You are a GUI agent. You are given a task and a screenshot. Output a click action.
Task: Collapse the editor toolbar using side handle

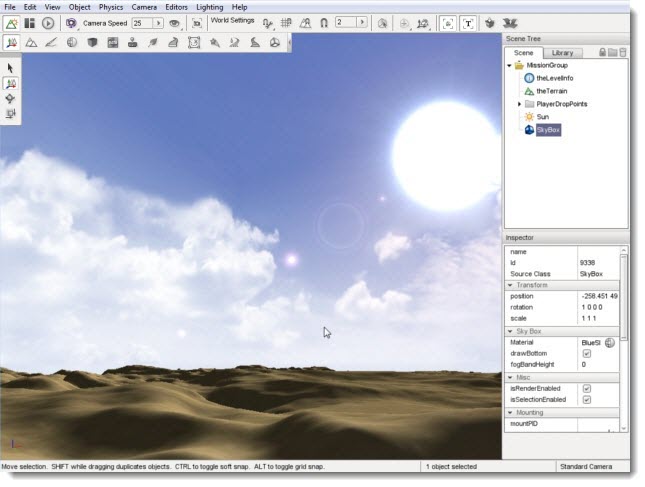[x=290, y=42]
